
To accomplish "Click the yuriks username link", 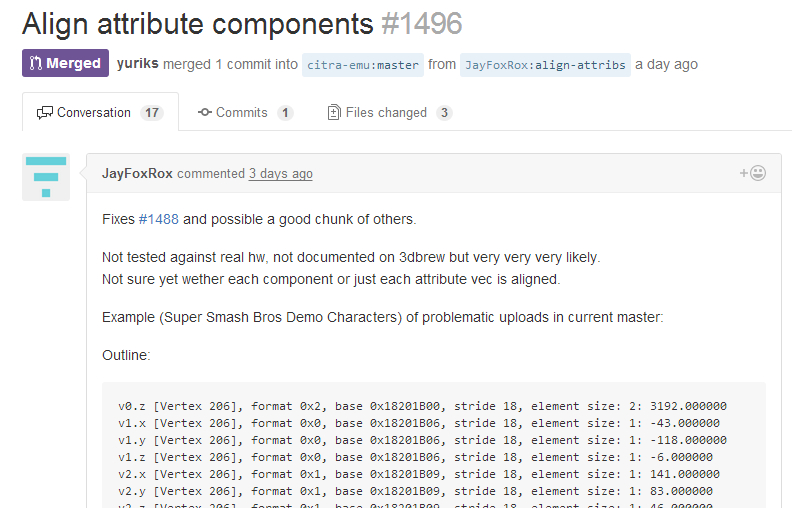I will tap(138, 64).
